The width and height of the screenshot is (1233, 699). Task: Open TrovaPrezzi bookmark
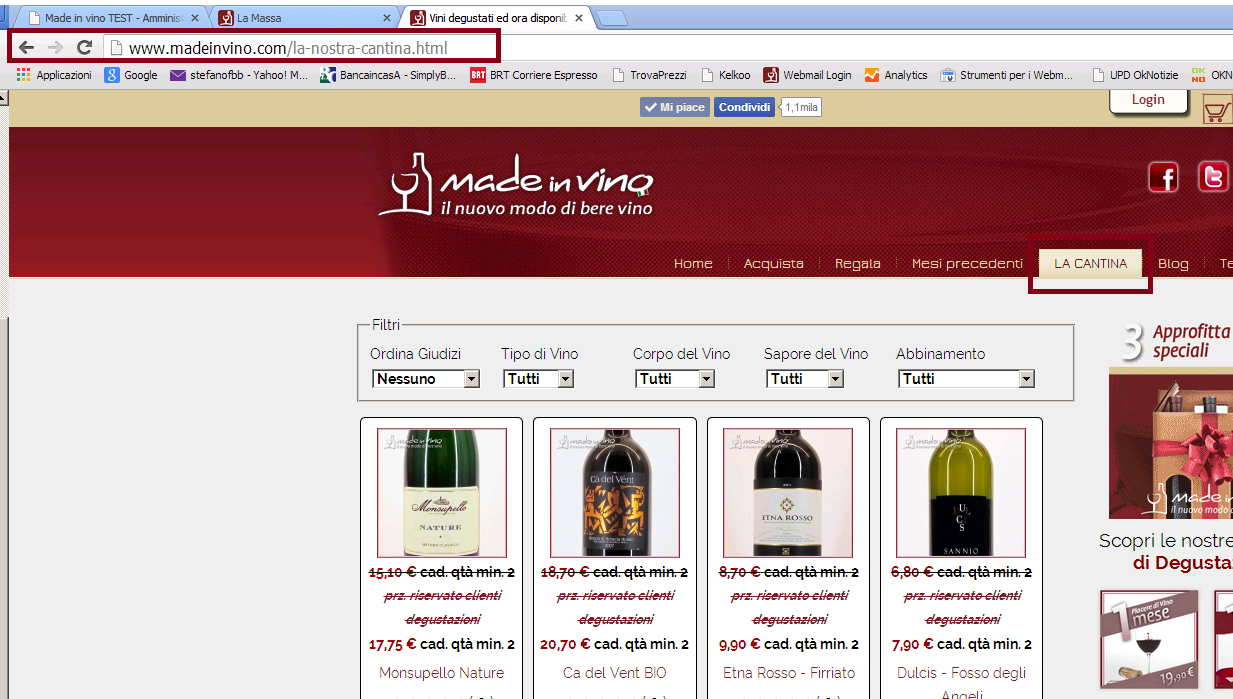pos(650,75)
